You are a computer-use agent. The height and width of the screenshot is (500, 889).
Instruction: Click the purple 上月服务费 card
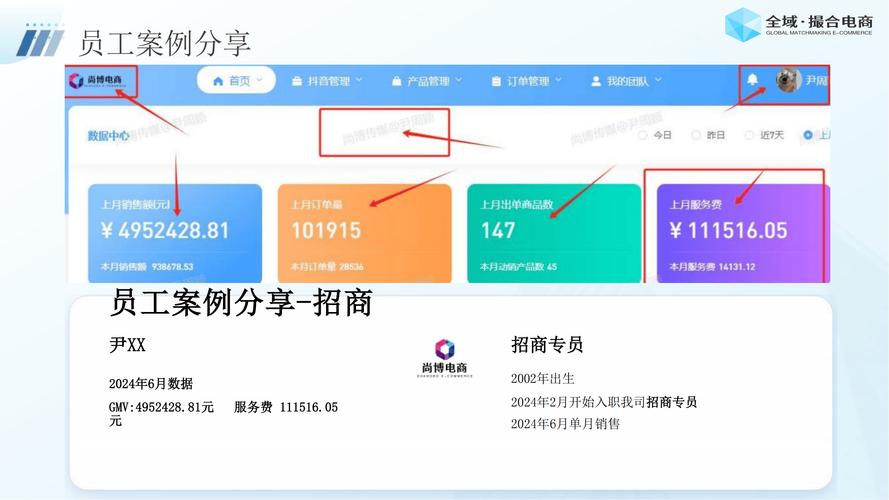(x=743, y=233)
